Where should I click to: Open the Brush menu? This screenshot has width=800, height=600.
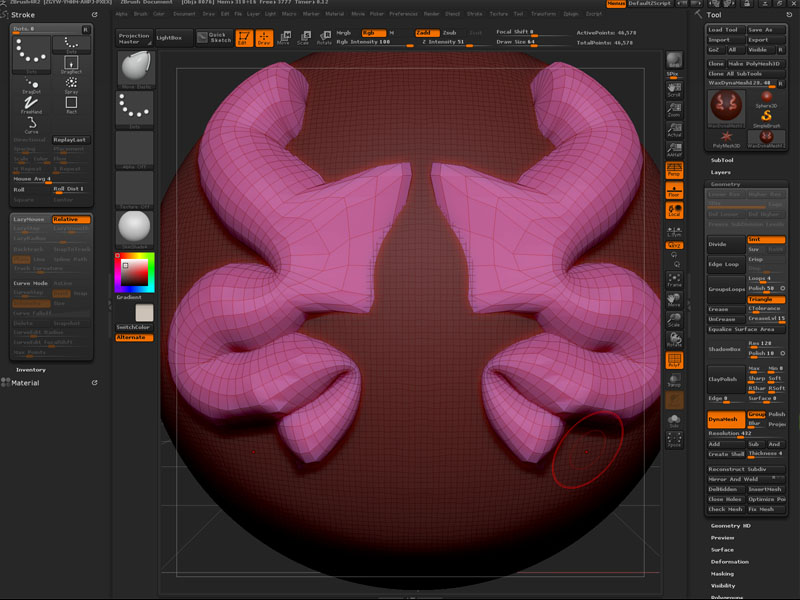point(140,14)
